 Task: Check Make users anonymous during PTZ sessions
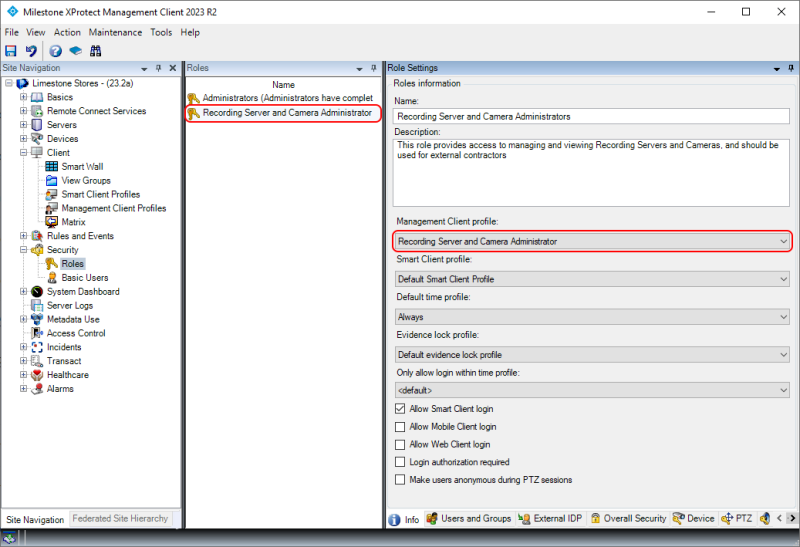(x=400, y=480)
